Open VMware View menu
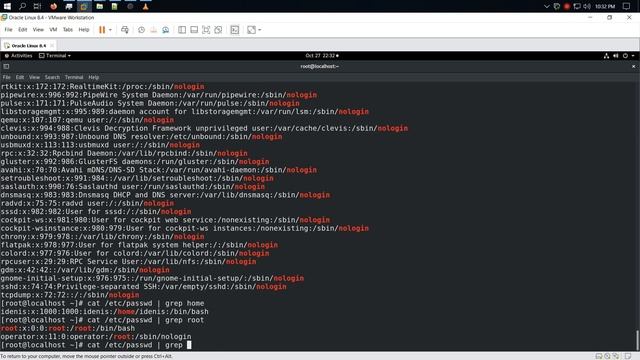Viewport: 640px width, 360px height. click(38, 30)
